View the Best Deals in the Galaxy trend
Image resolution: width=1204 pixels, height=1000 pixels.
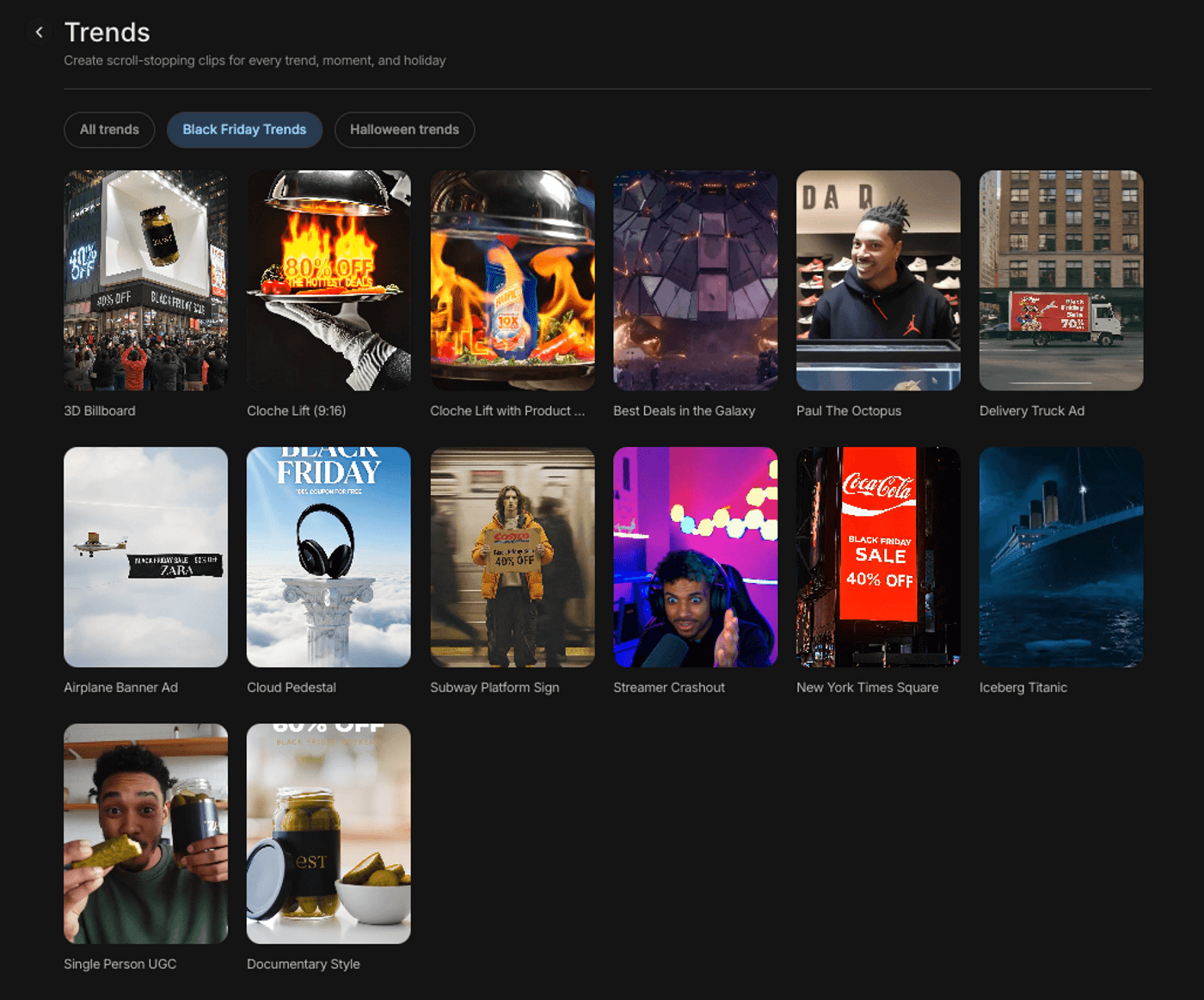click(695, 279)
